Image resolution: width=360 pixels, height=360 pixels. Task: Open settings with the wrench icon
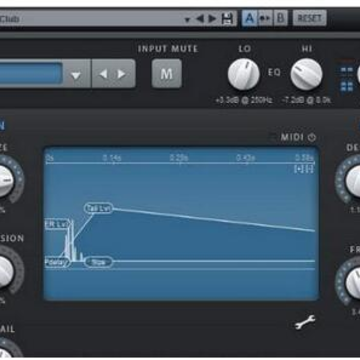click(305, 322)
